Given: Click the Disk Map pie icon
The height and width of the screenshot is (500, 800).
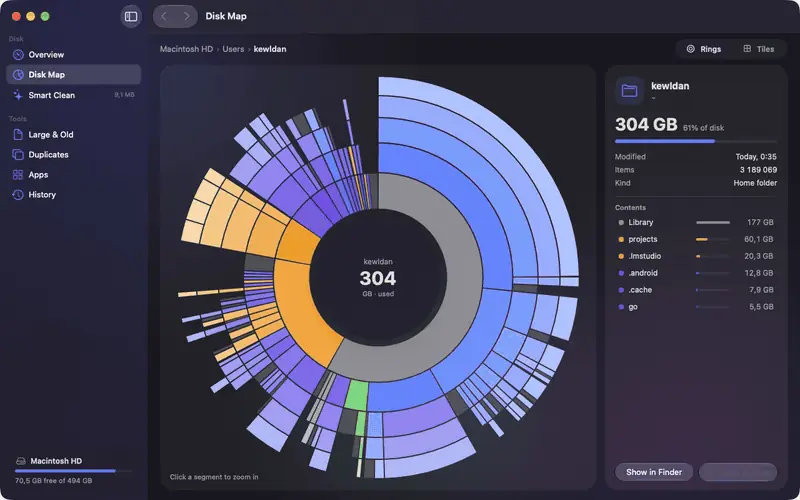Looking at the screenshot, I should tap(18, 74).
